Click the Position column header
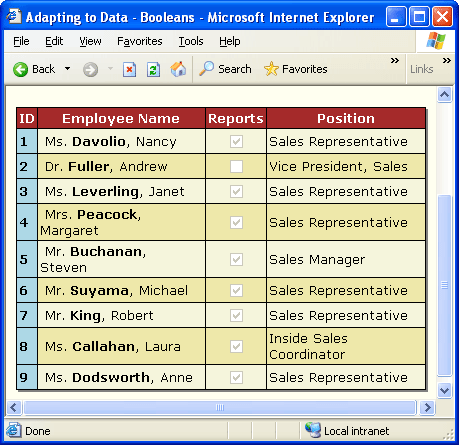Screen dimensions: 459x445 coord(346,118)
